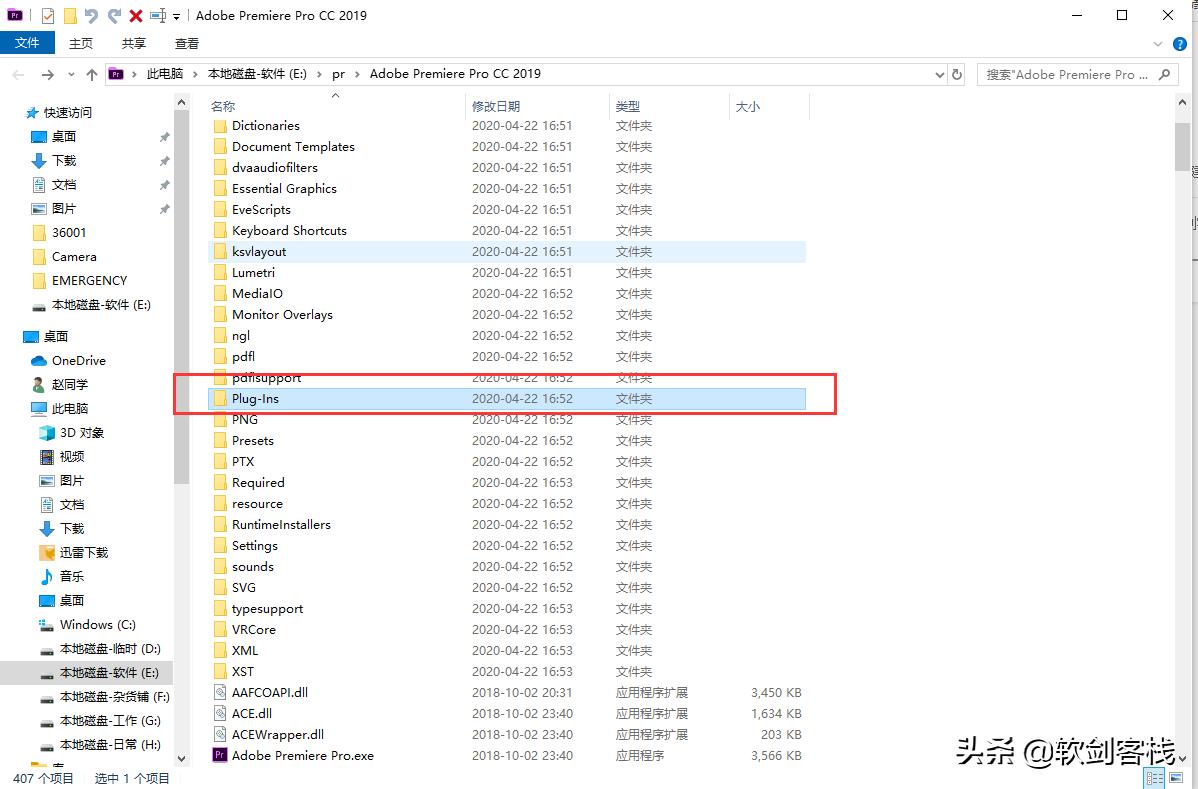Click the pr breadcrumb in address bar

point(338,74)
